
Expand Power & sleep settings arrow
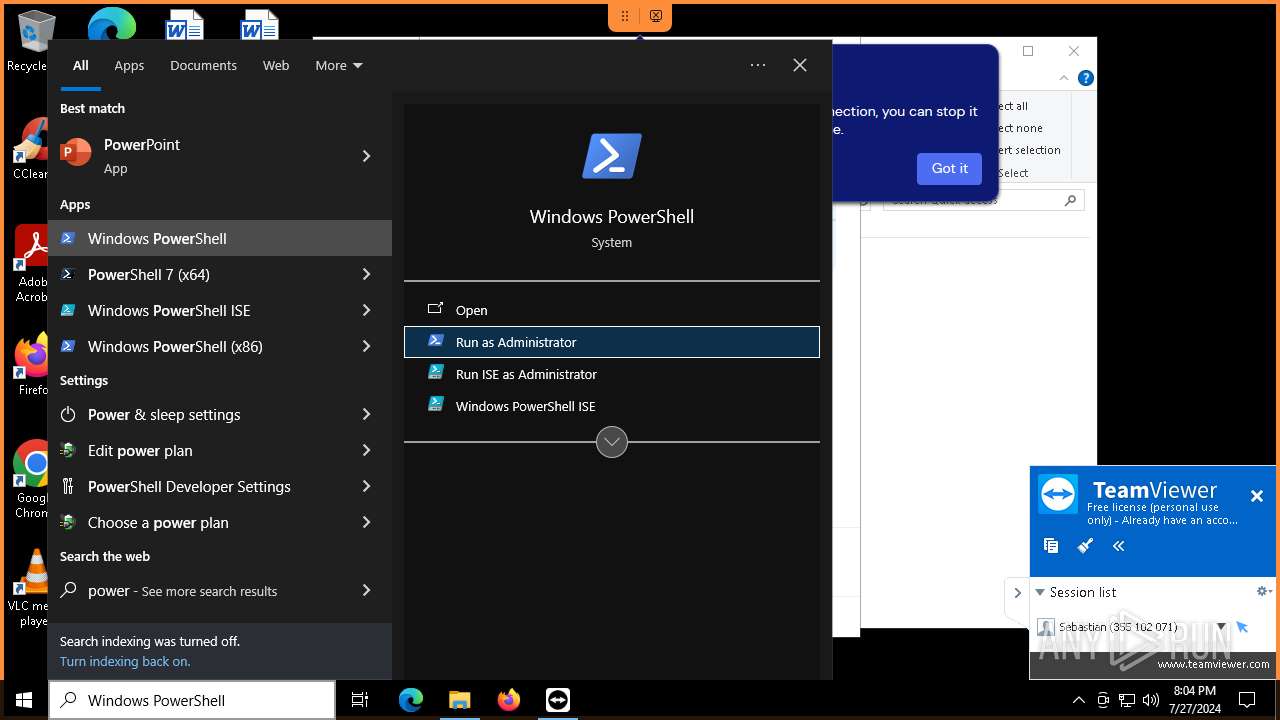click(366, 414)
